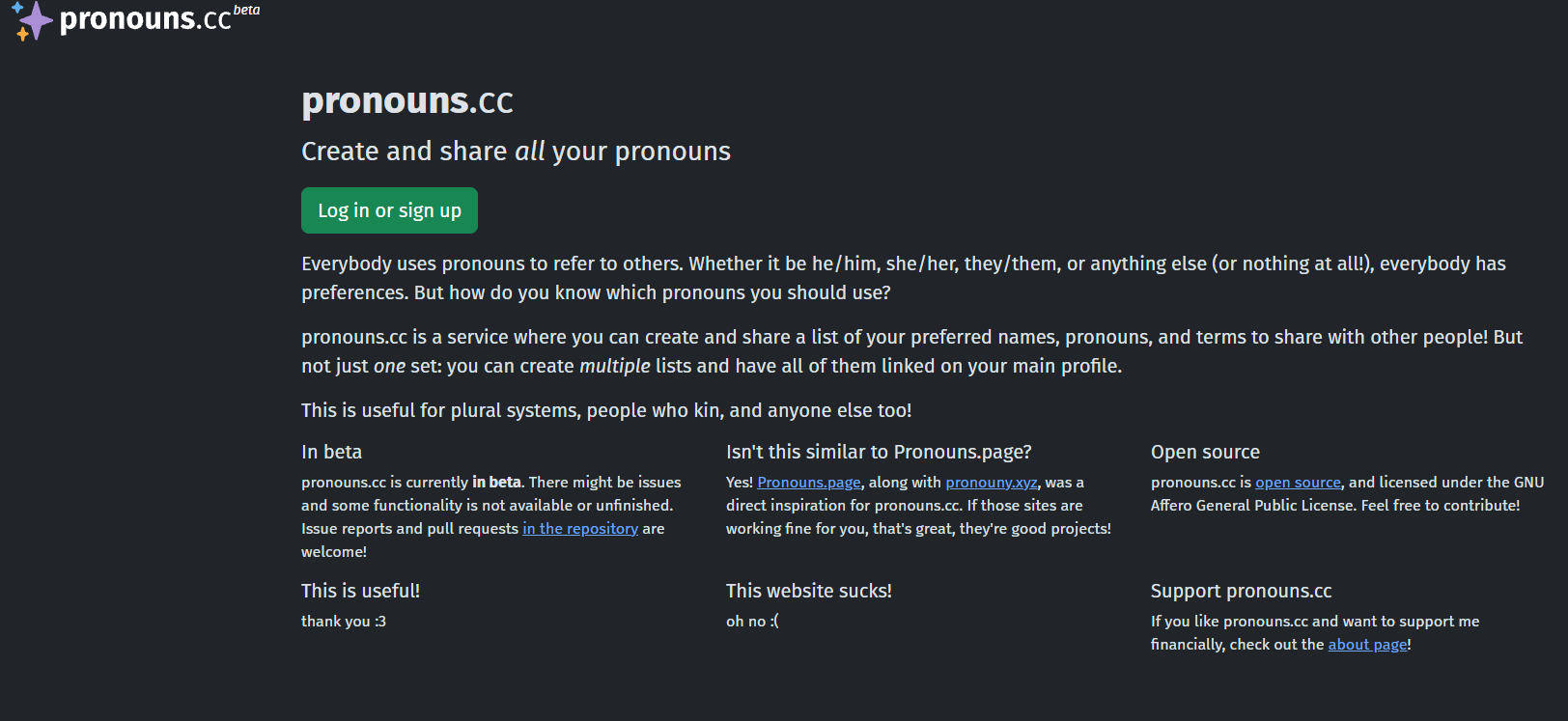Click the 'This is useful!' heading

(x=360, y=591)
